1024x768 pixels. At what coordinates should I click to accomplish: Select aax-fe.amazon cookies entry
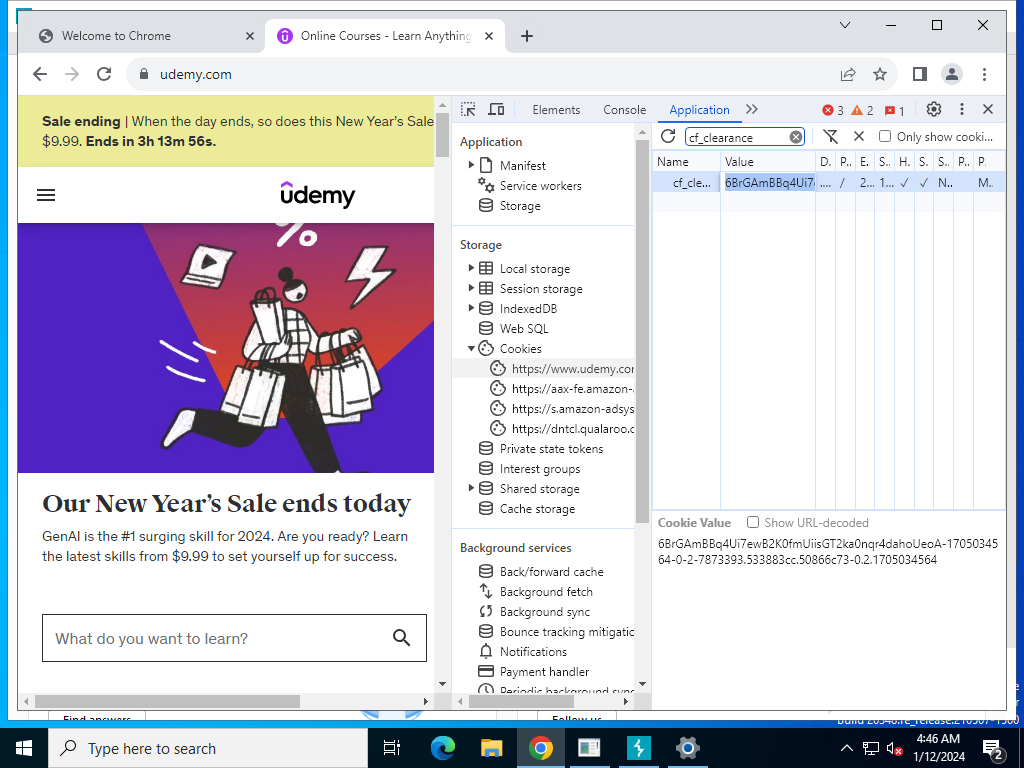coord(572,389)
